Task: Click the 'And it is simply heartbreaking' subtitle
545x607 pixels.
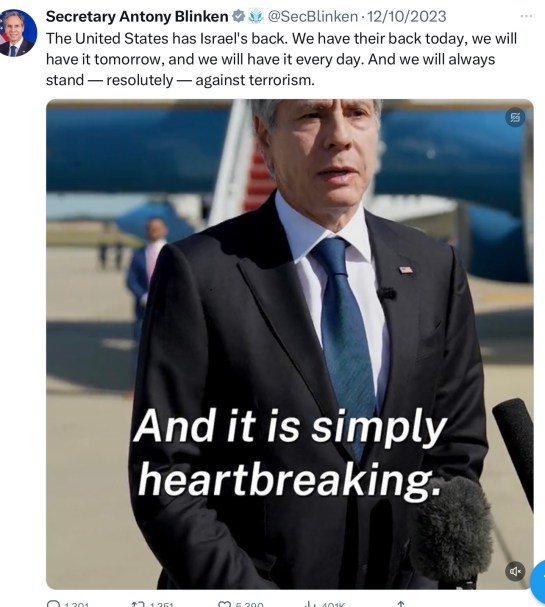Action: point(290,452)
